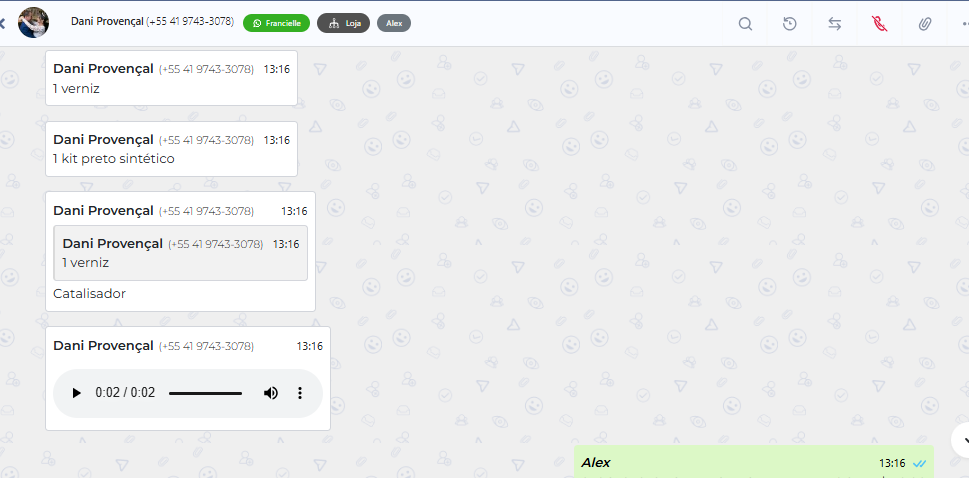969x478 pixels.
Task: Click the "1 kit preto sintético" message
Action: tap(114, 158)
